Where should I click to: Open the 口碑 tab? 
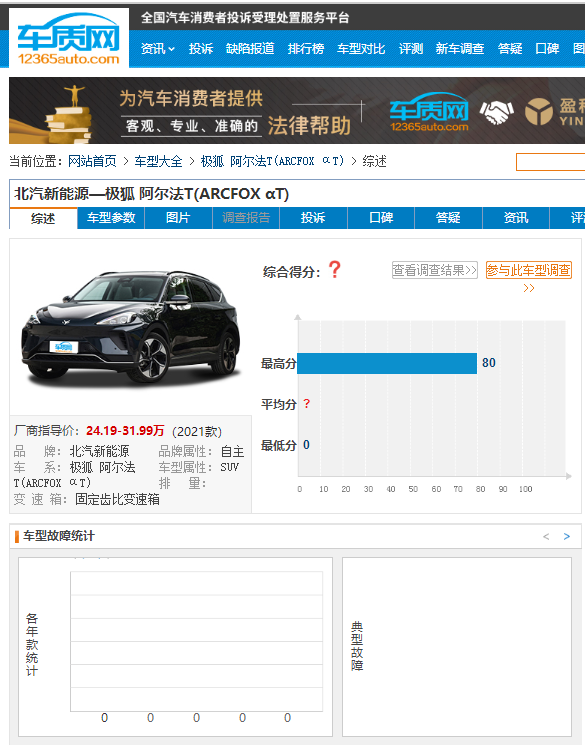(381, 218)
